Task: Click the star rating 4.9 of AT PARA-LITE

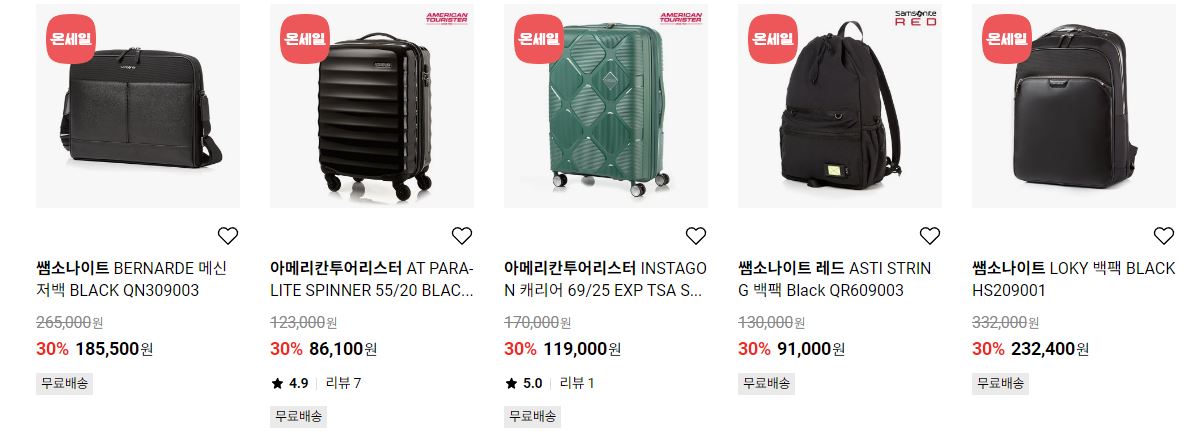Action: click(x=290, y=383)
